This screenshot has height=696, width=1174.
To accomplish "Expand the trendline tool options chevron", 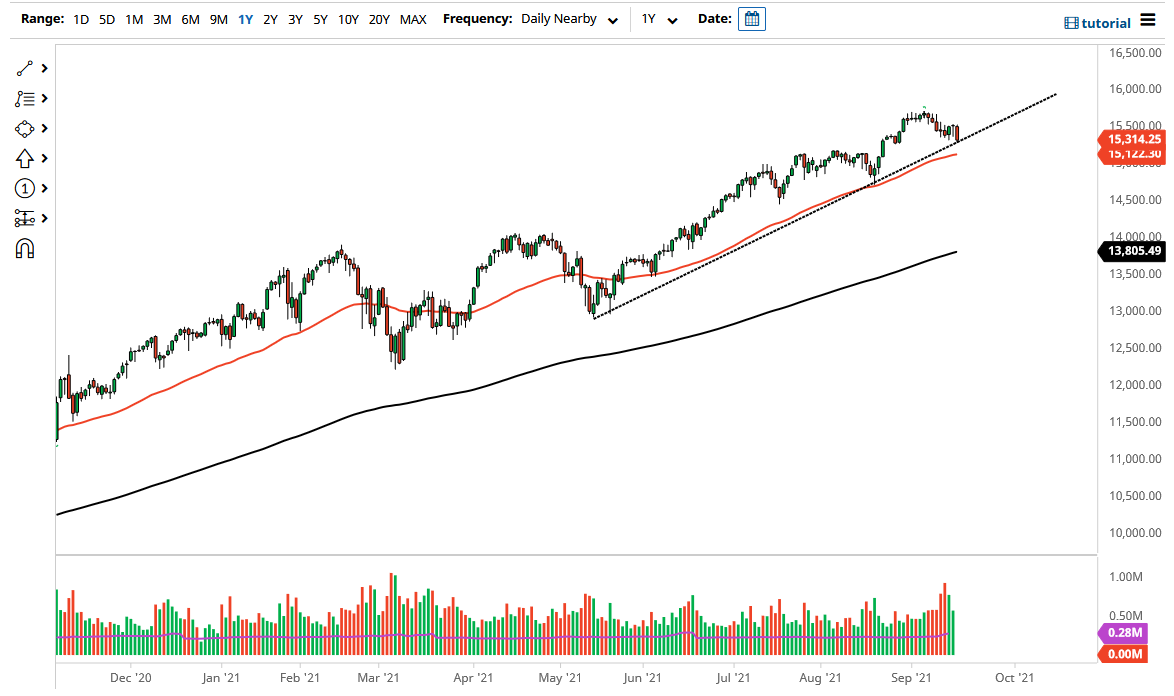I will pos(44,68).
